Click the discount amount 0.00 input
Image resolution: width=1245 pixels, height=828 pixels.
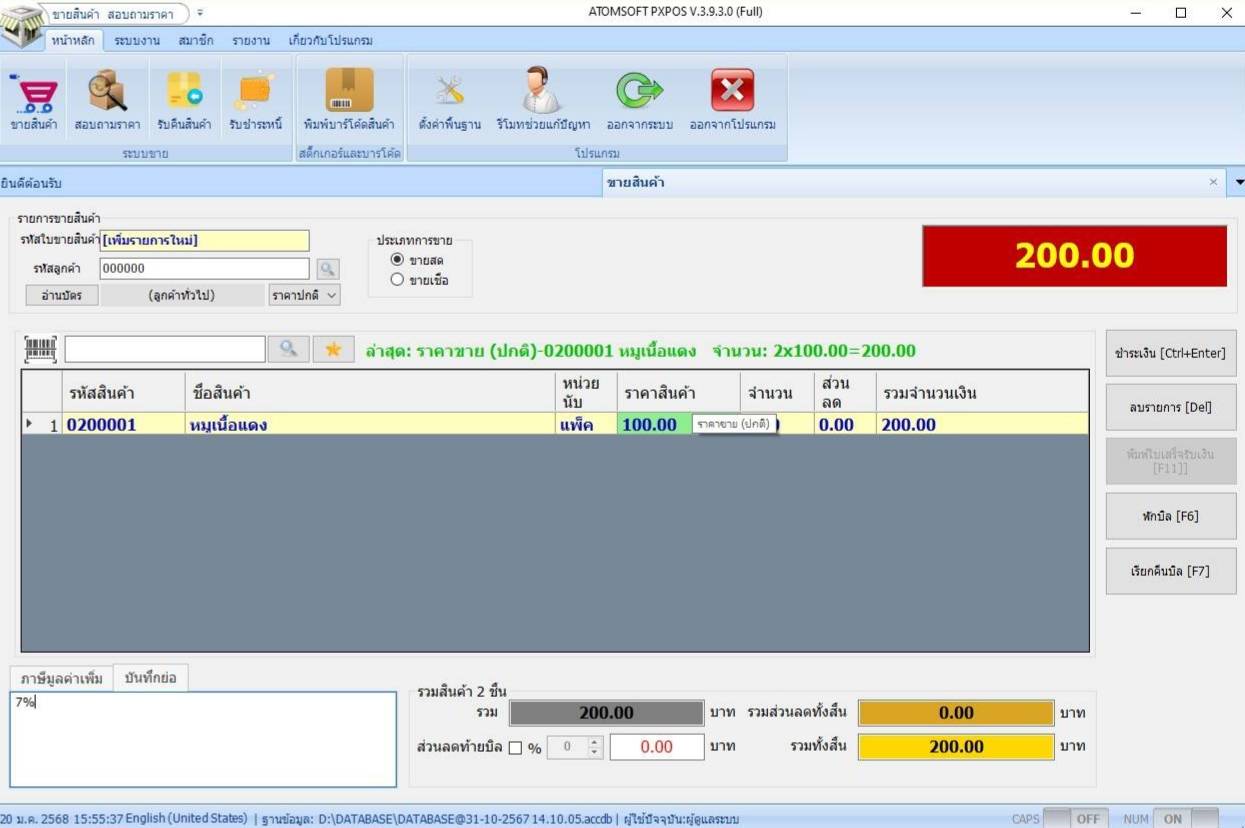pyautogui.click(x=657, y=747)
